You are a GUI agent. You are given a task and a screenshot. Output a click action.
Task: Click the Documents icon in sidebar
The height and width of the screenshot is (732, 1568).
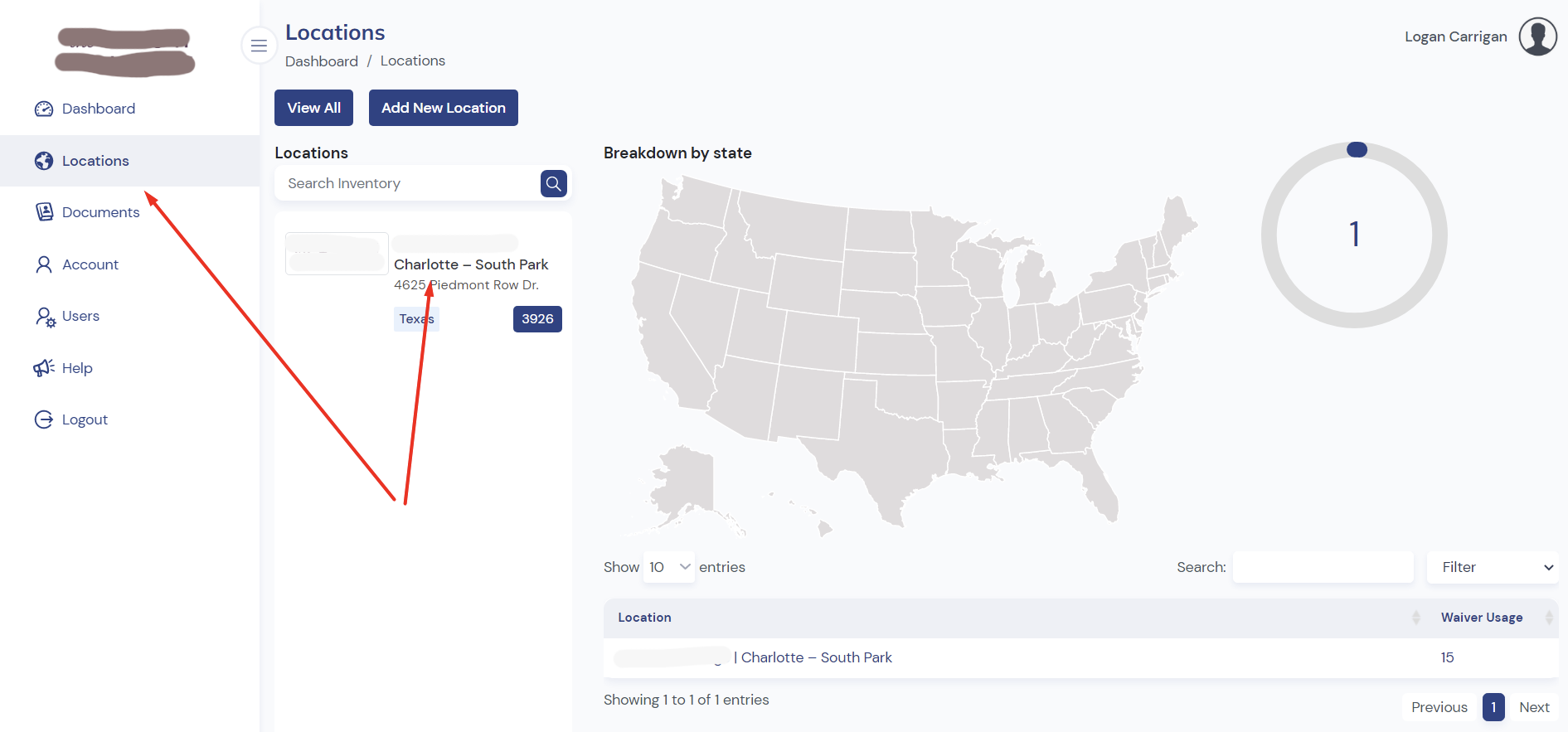[x=44, y=212]
